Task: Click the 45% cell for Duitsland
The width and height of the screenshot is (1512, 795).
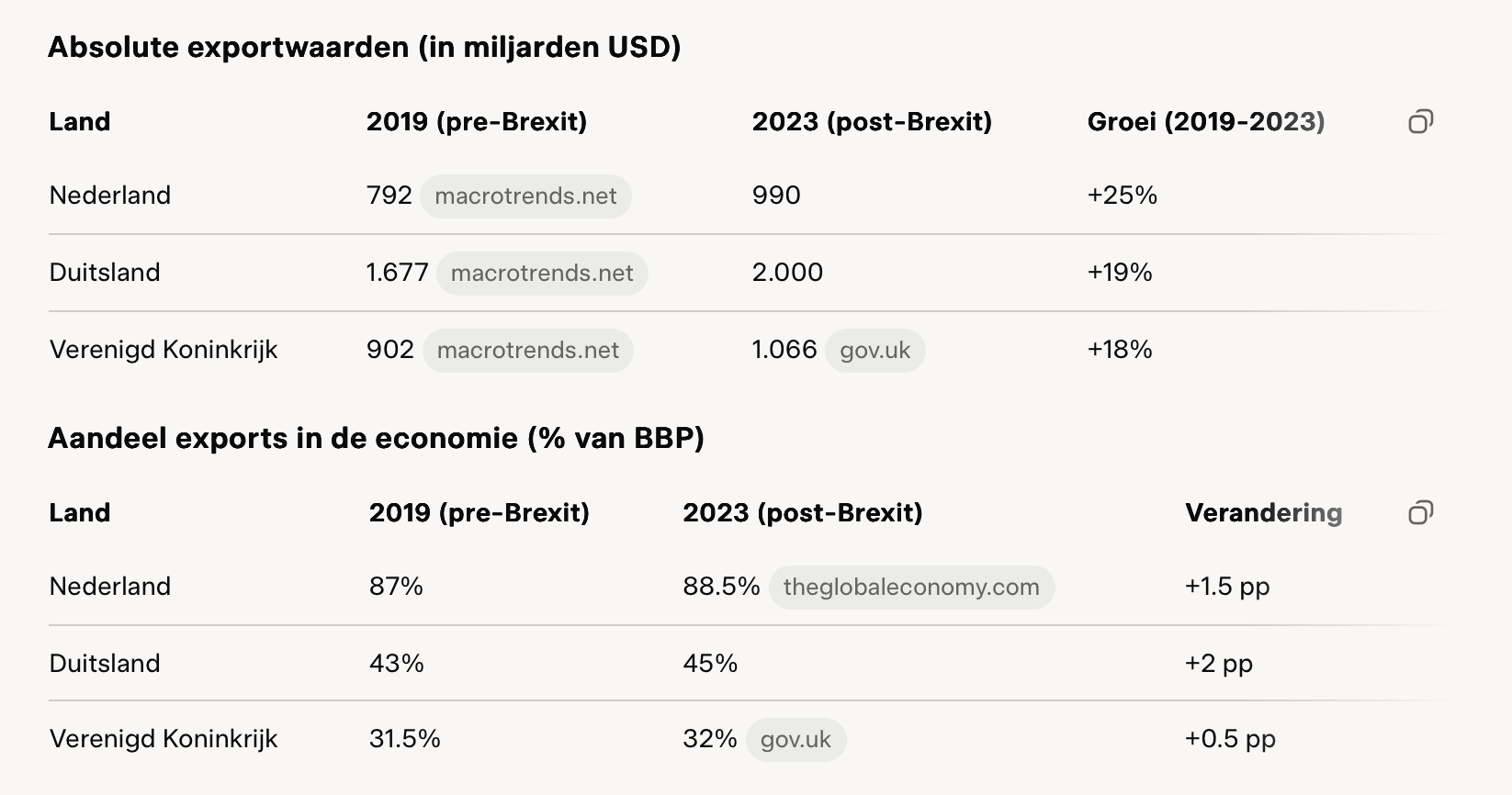Action: pyautogui.click(x=710, y=664)
